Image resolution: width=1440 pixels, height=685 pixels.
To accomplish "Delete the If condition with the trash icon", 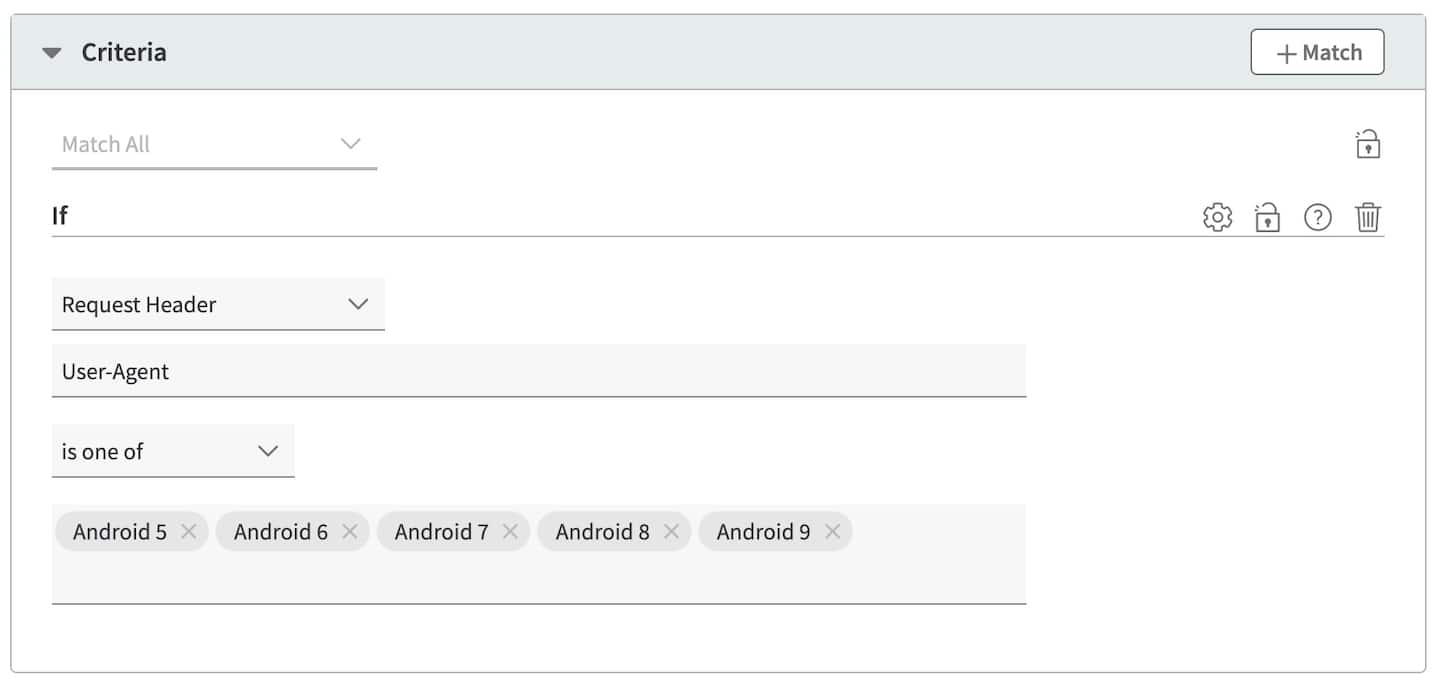I will pyautogui.click(x=1368, y=217).
